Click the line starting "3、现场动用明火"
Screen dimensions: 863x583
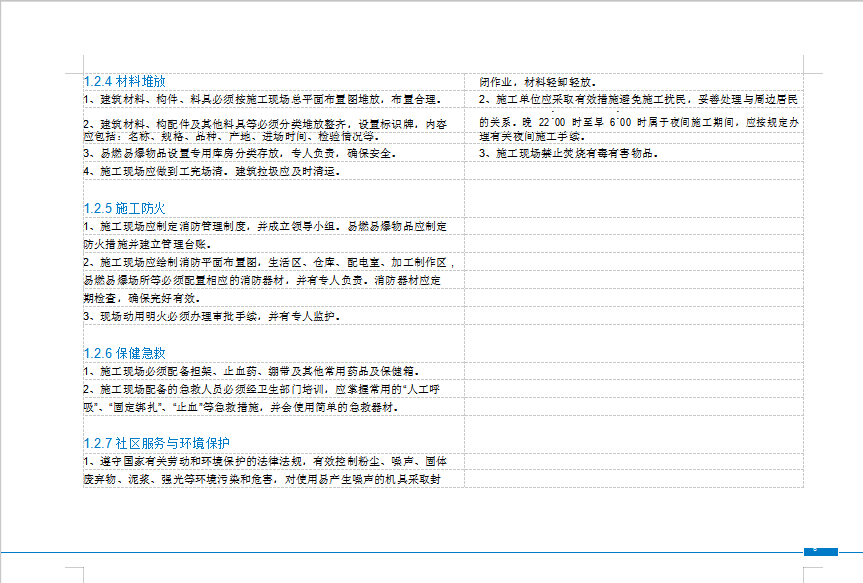[212, 317]
